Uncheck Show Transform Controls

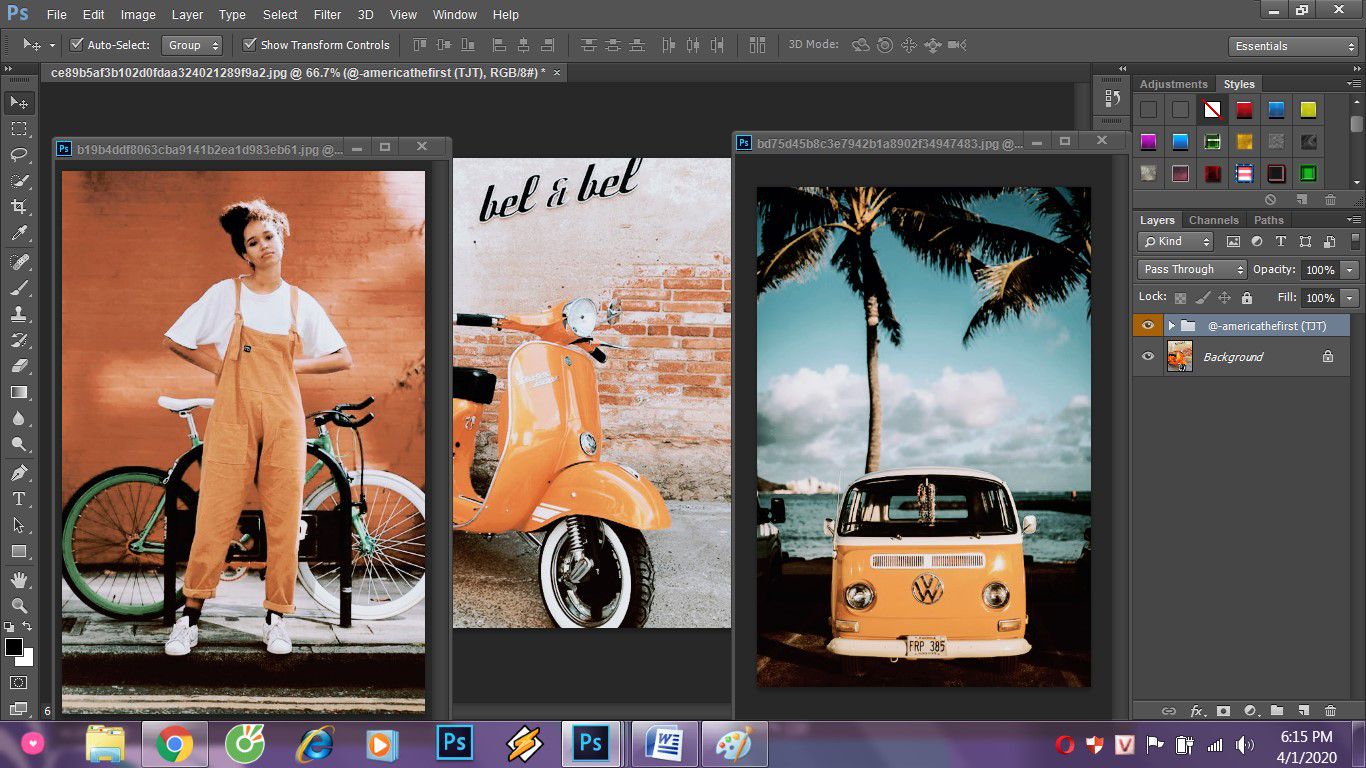(250, 45)
